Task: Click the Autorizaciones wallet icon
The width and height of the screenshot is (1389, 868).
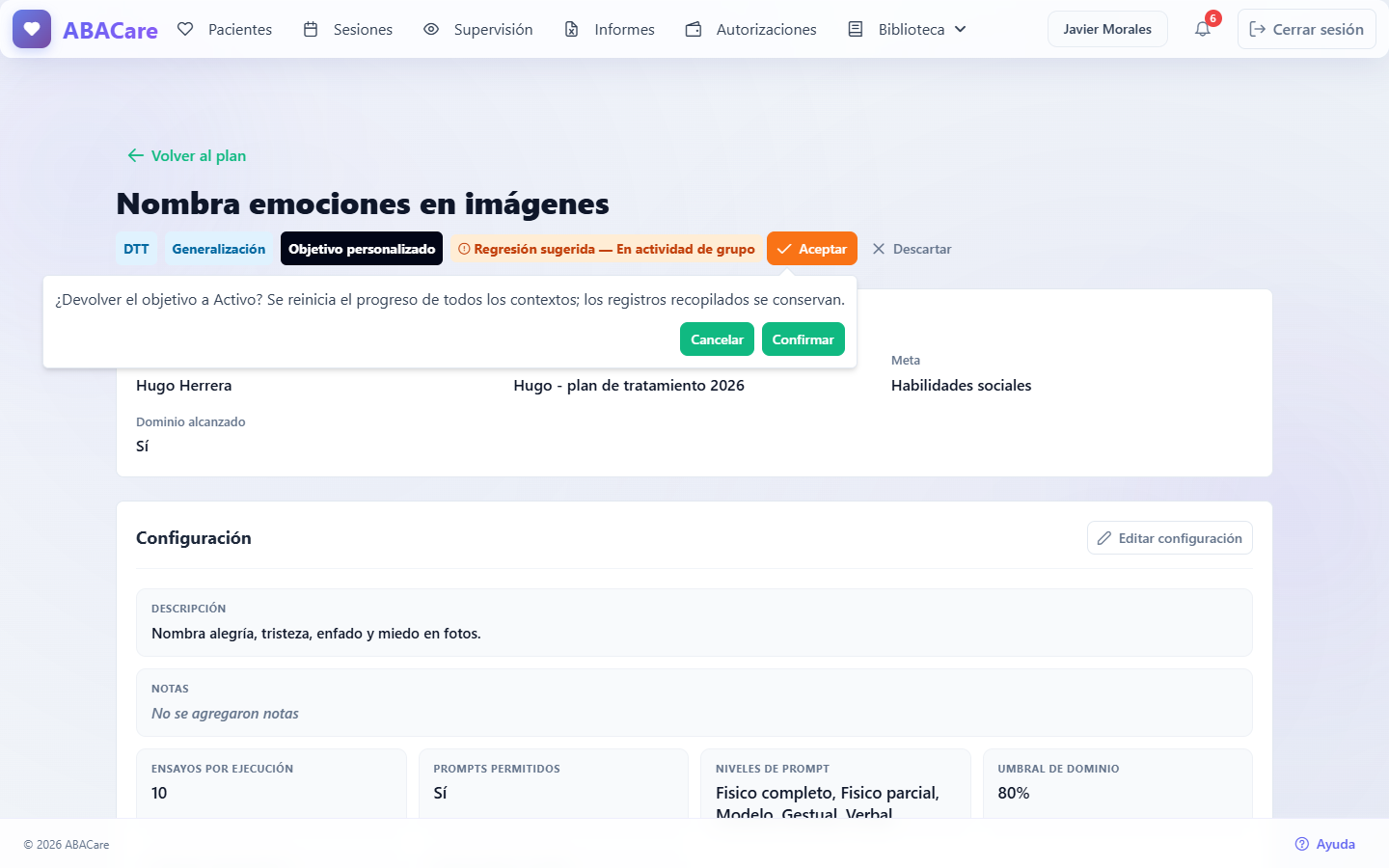Action: tap(694, 29)
